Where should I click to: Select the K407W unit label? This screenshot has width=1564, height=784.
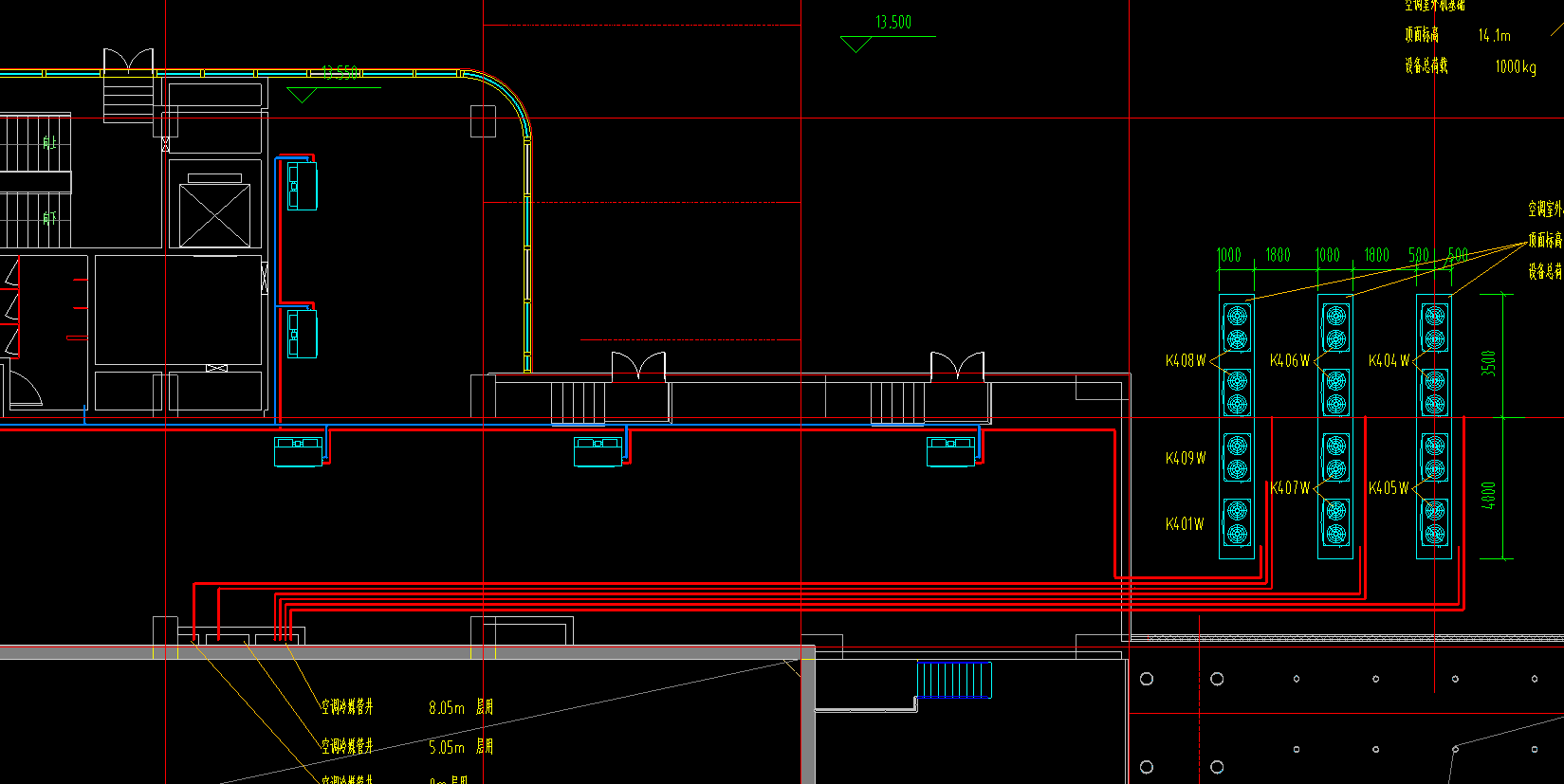pyautogui.click(x=1290, y=488)
